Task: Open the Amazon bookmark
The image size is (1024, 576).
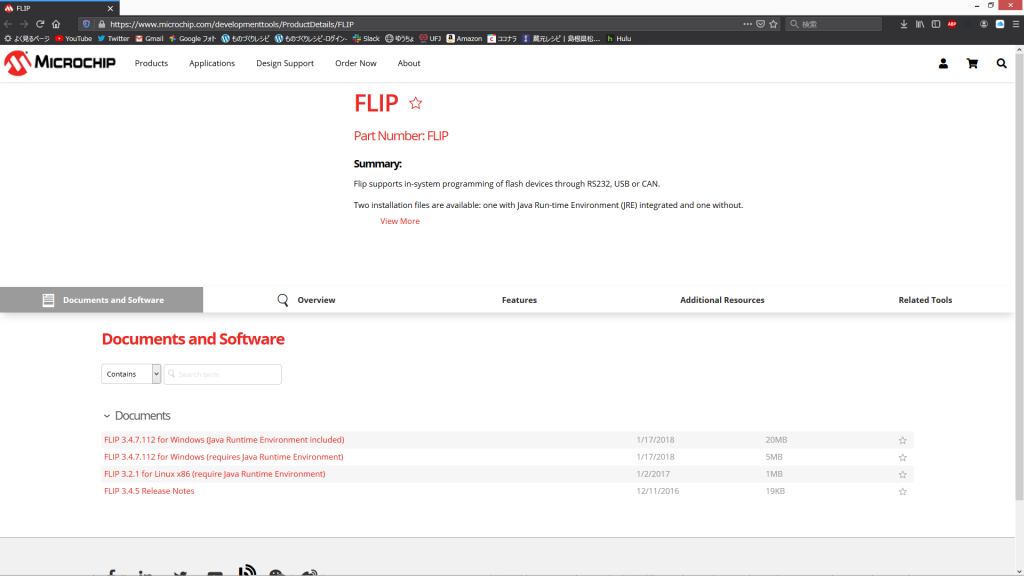Action: tap(464, 39)
